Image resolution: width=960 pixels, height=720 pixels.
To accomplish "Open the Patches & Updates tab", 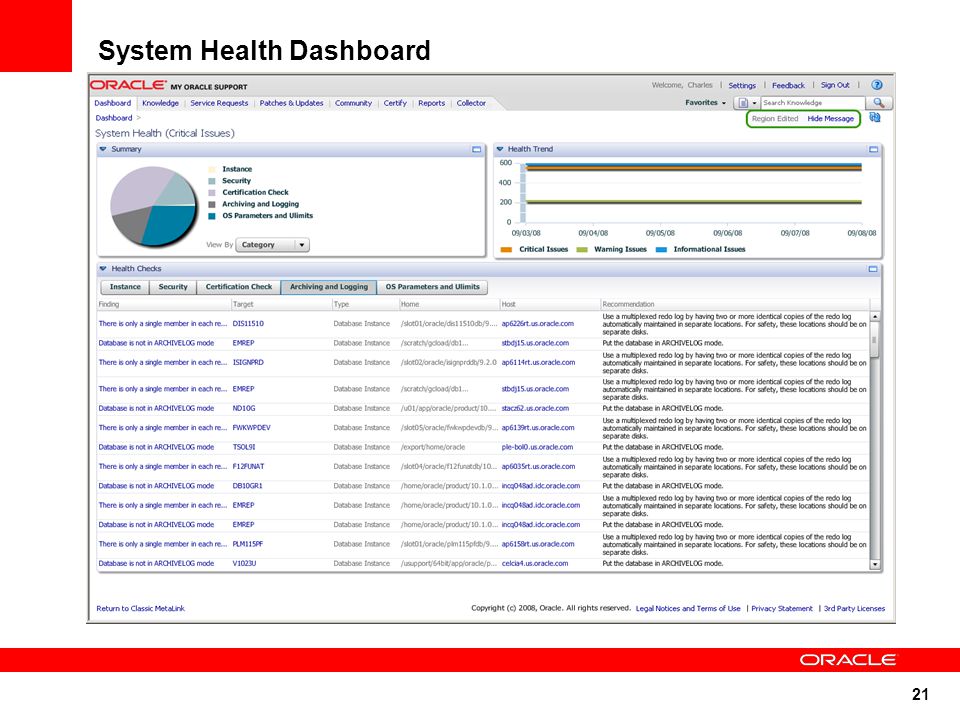I will click(291, 103).
